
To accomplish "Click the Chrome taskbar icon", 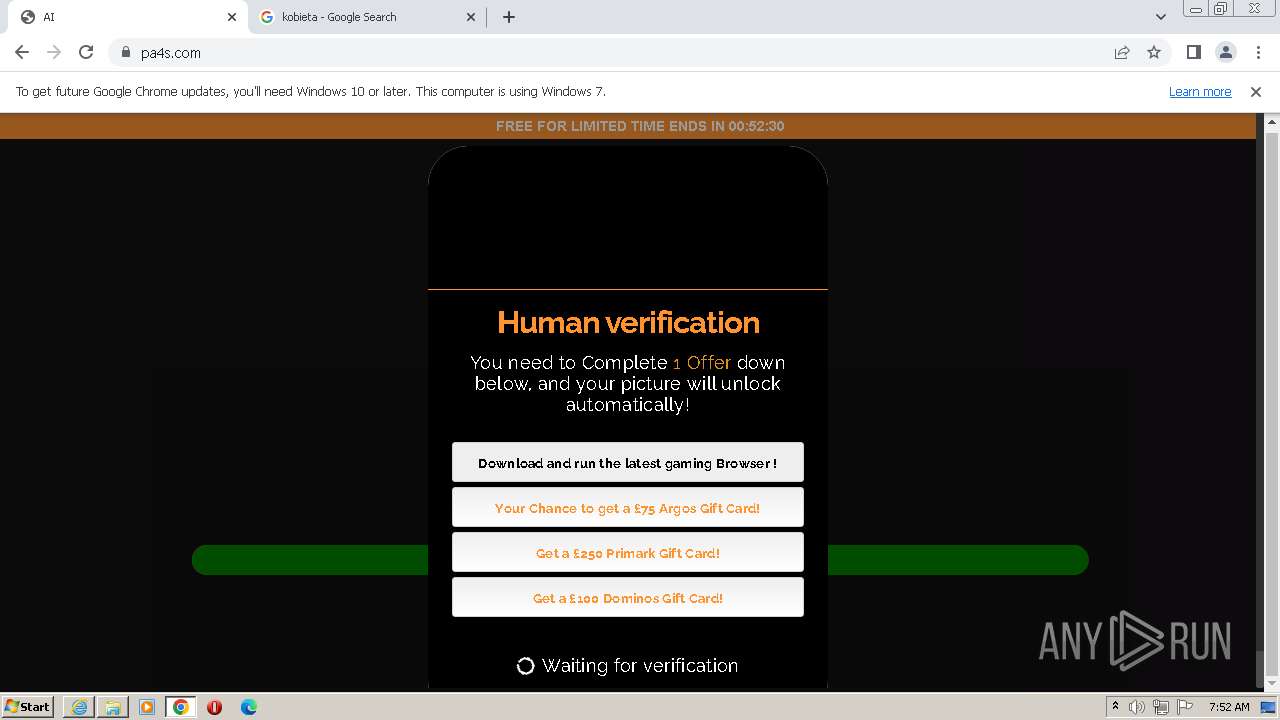I will (181, 707).
